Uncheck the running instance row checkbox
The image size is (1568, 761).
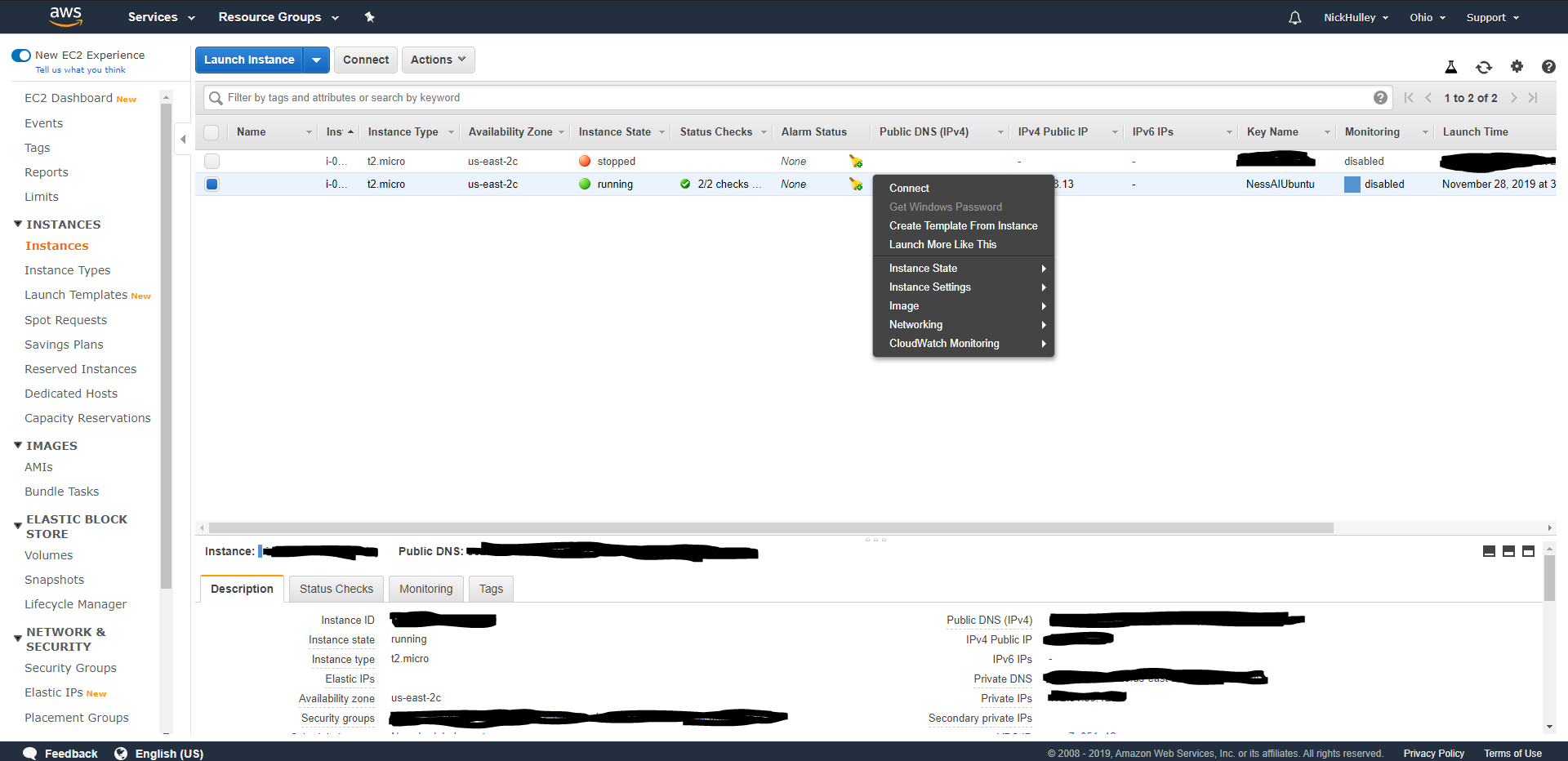(212, 184)
